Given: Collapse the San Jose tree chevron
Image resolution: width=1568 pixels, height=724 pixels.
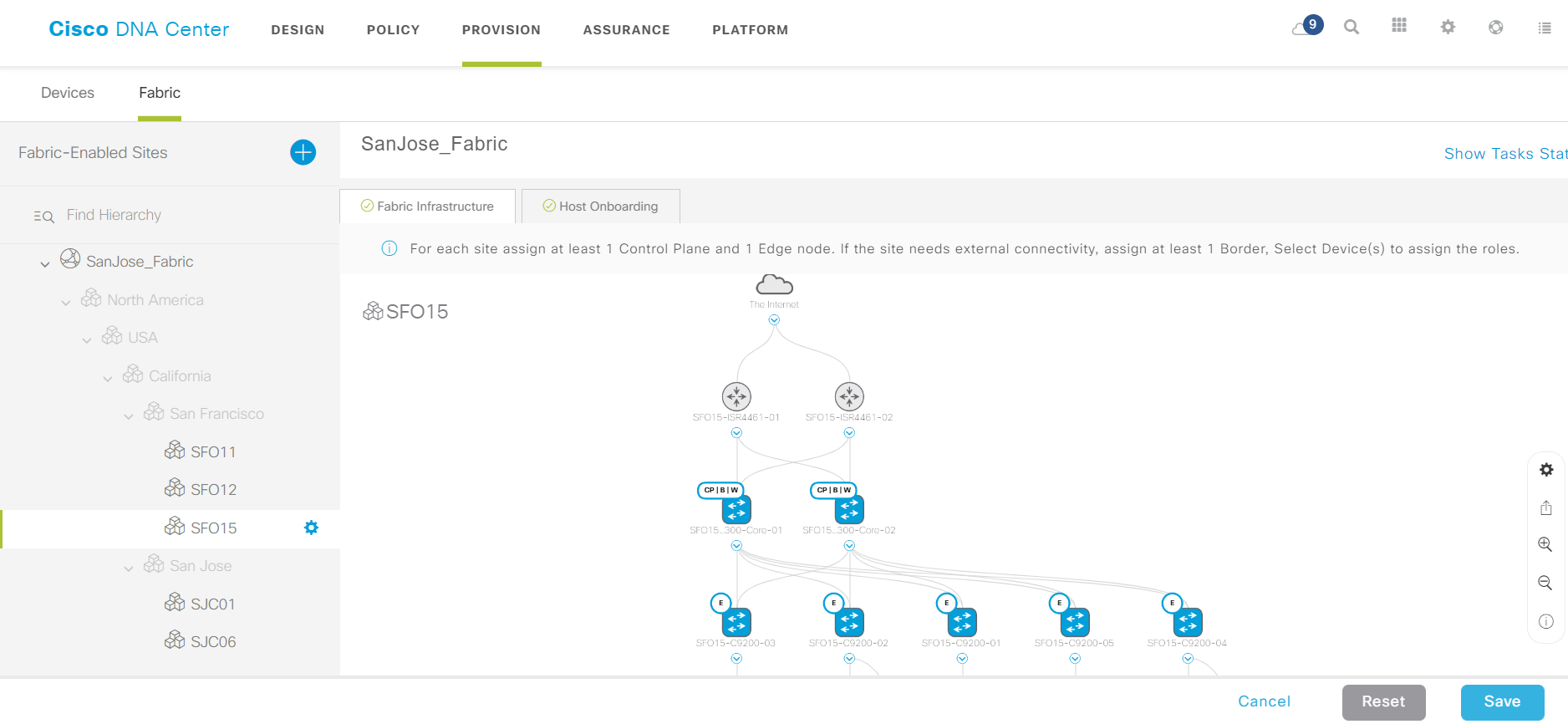Looking at the screenshot, I should point(129,568).
